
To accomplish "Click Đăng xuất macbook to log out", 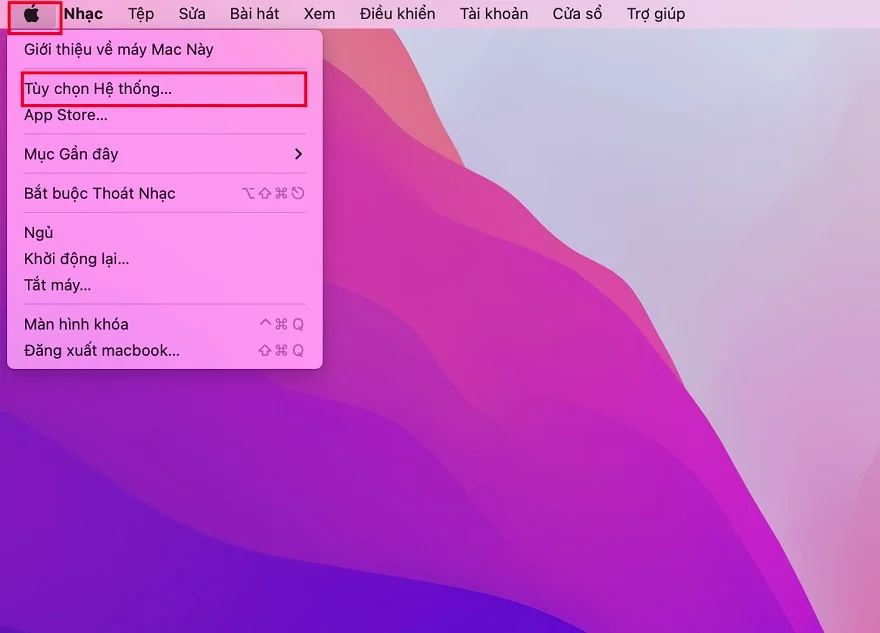I will pos(102,350).
